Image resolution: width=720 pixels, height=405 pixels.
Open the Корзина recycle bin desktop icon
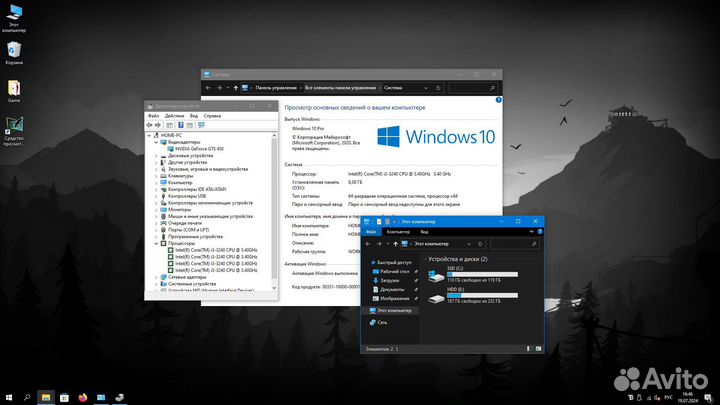14,53
